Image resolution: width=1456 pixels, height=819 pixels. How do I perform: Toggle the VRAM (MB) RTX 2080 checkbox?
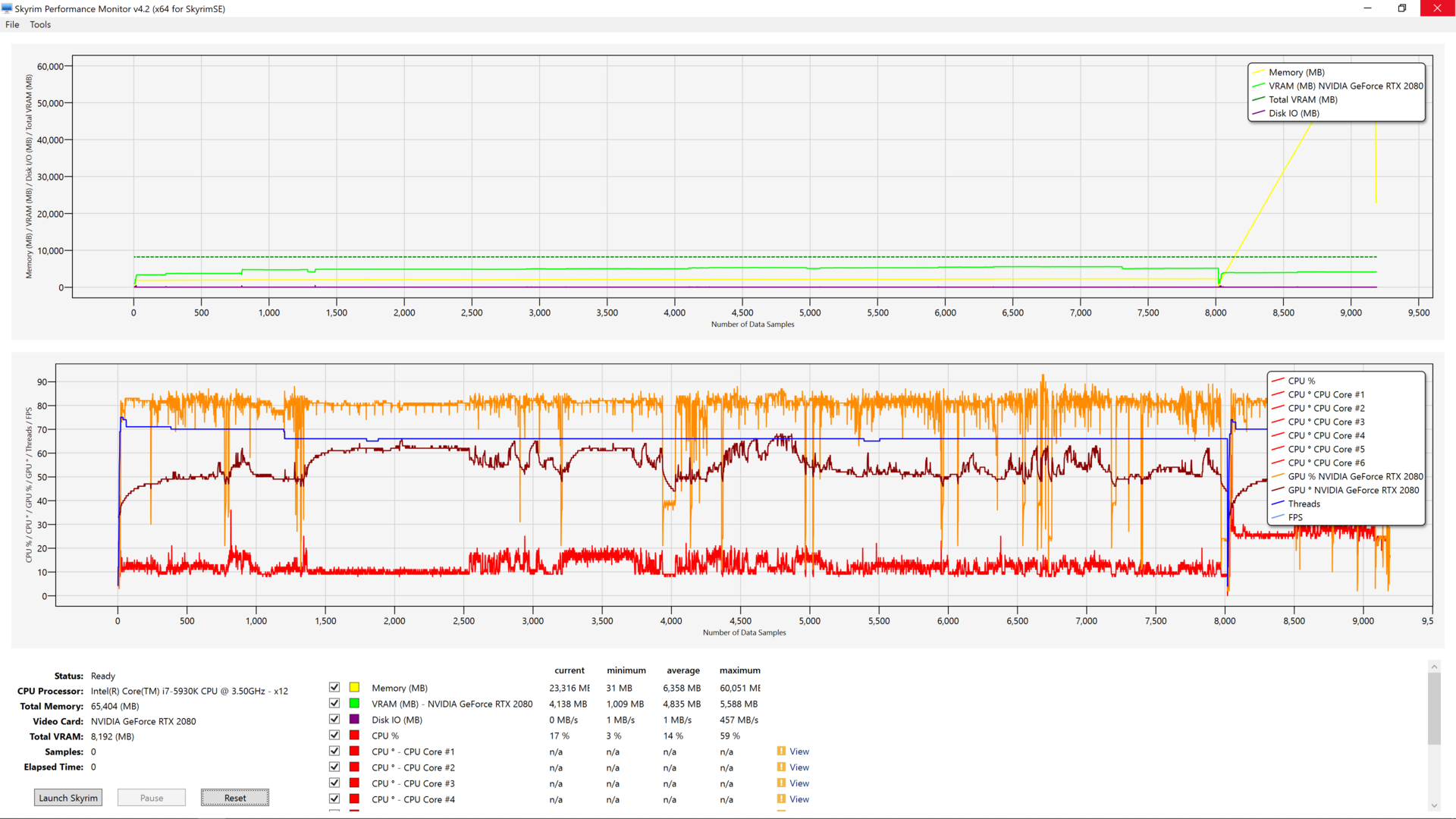(334, 703)
